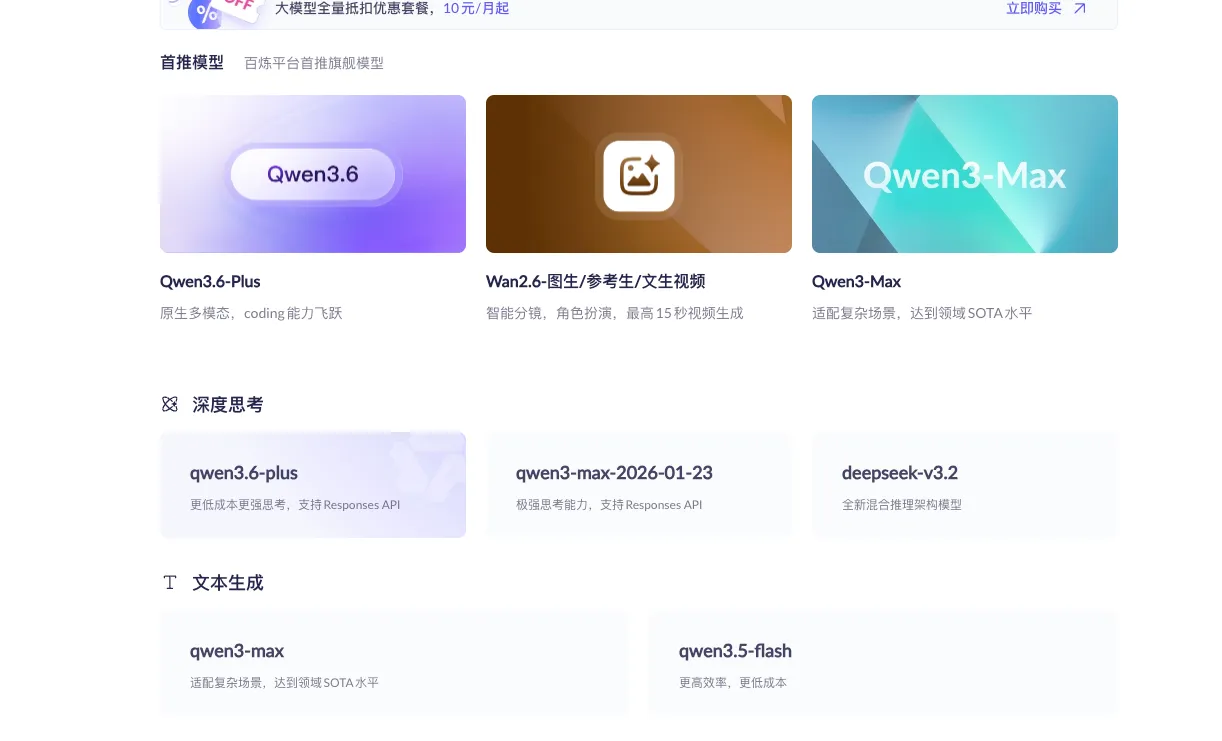Select the qwen3-max-2026-01-23 model card

point(639,485)
